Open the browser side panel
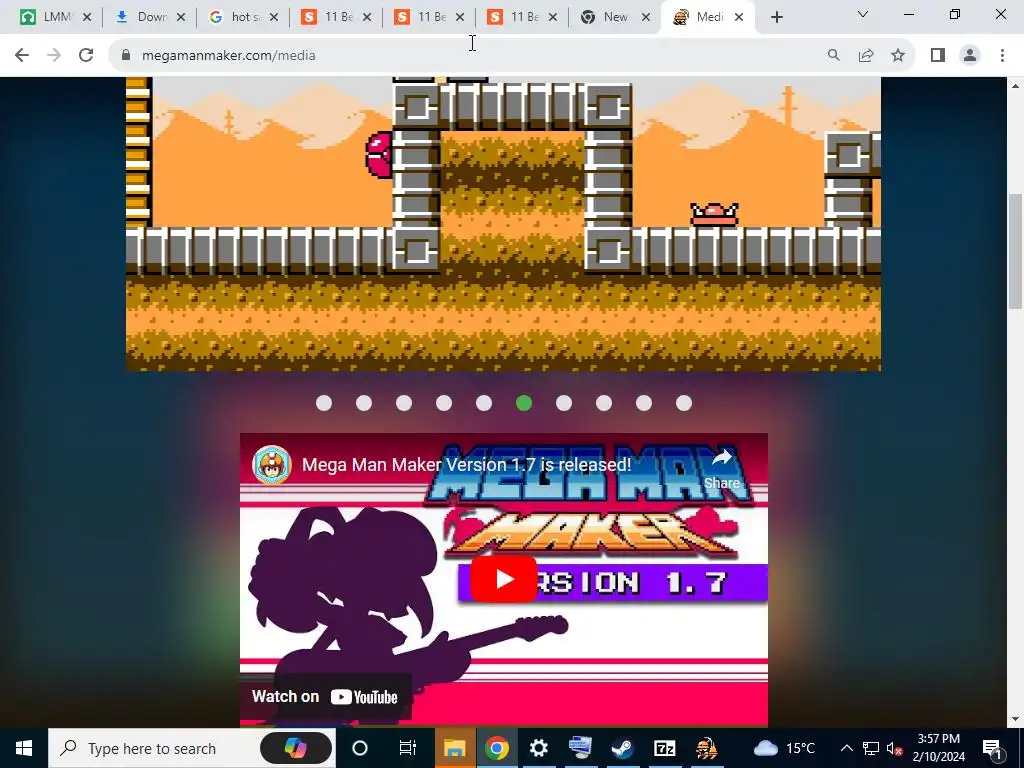This screenshot has height=768, width=1024. [x=938, y=56]
